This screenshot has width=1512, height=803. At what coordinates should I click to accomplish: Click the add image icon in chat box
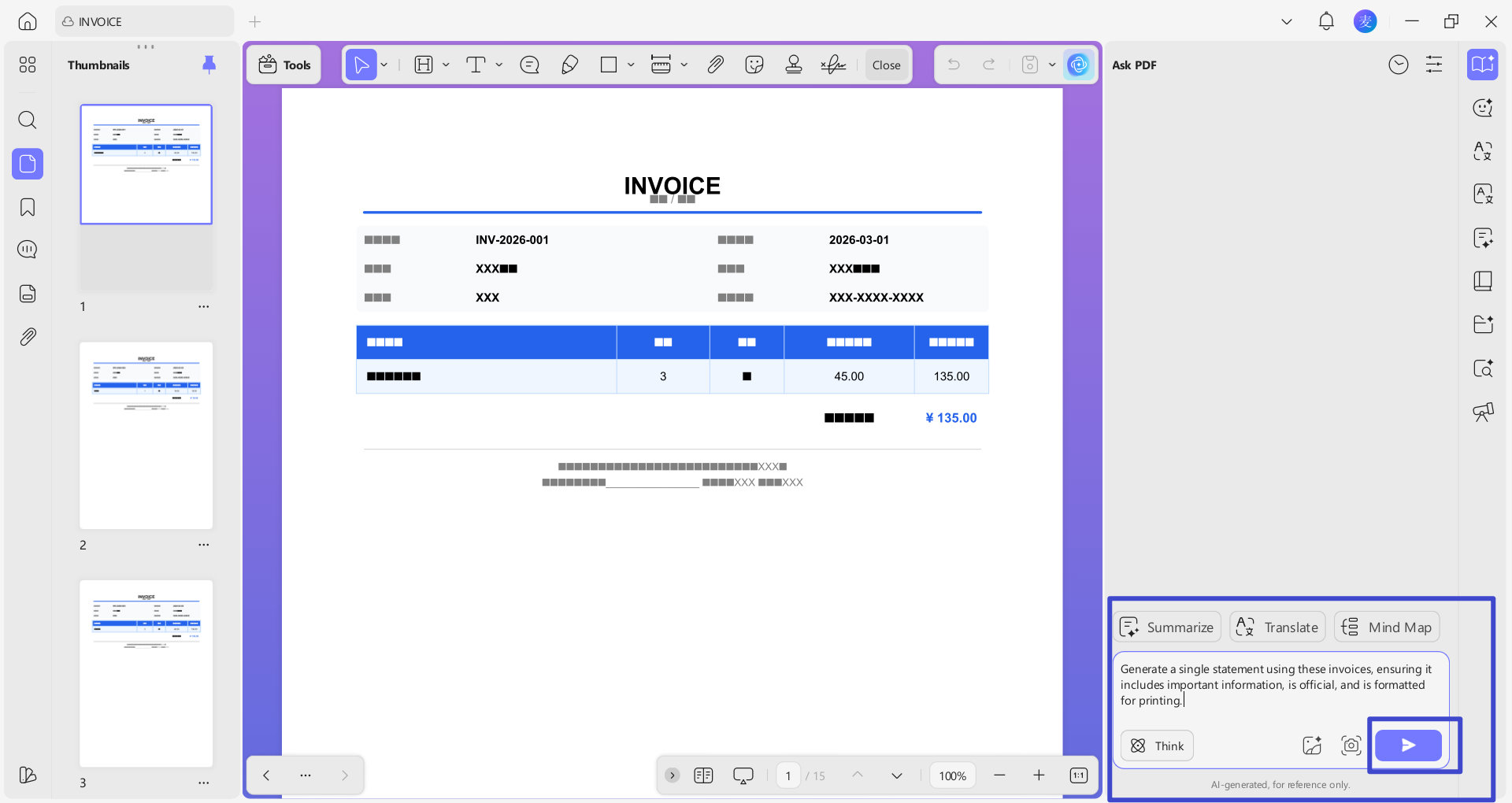click(x=1312, y=746)
